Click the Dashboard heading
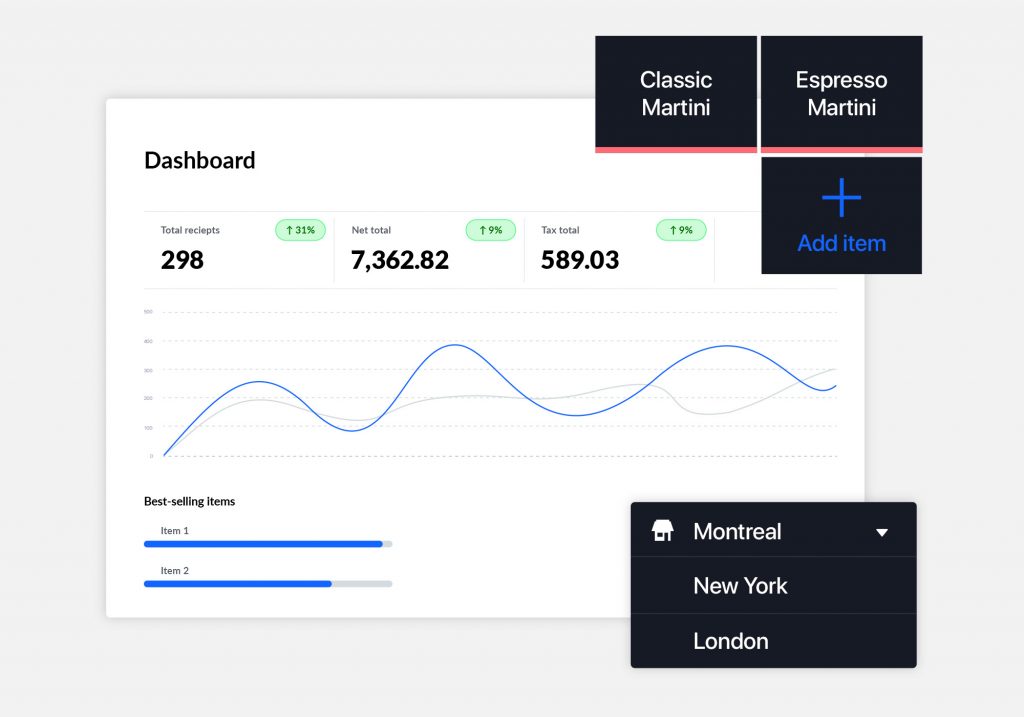Image resolution: width=1024 pixels, height=717 pixels. tap(200, 160)
